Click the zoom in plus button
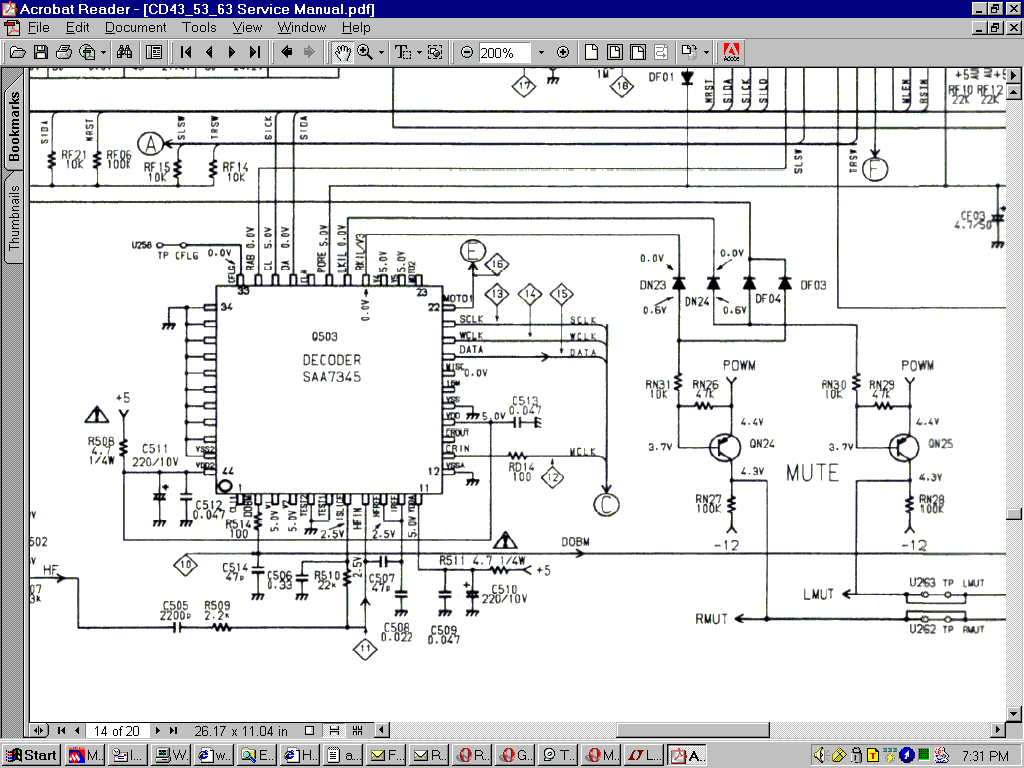Image resolution: width=1024 pixels, height=768 pixels. coord(563,52)
